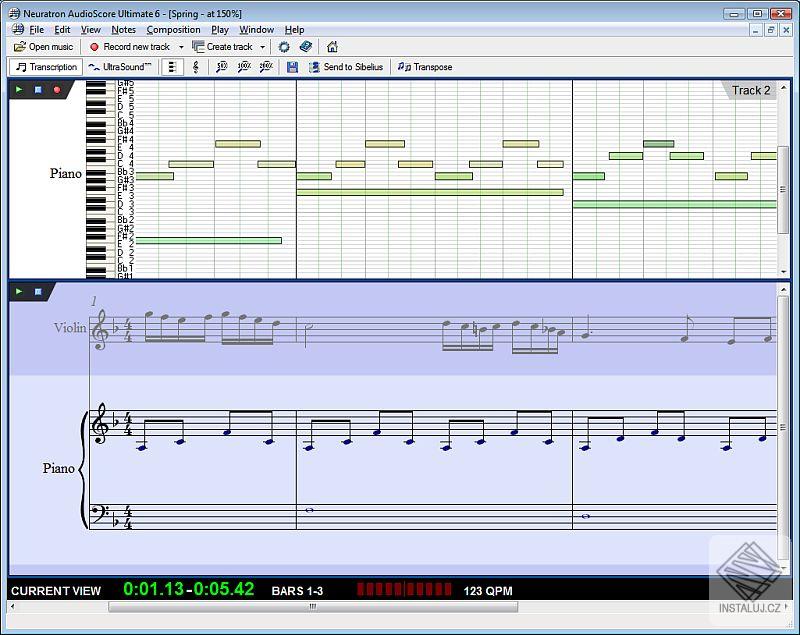The height and width of the screenshot is (635, 800).
Task: Set playback speed to 100%
Action: pos(242,67)
